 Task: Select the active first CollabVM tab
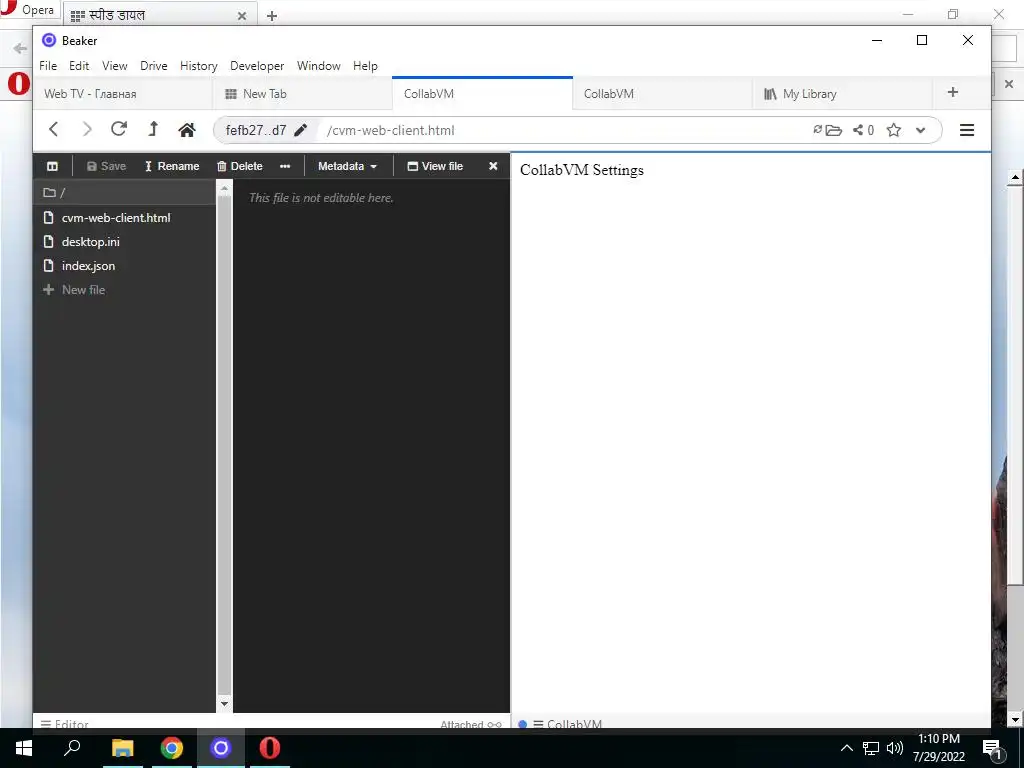point(482,93)
